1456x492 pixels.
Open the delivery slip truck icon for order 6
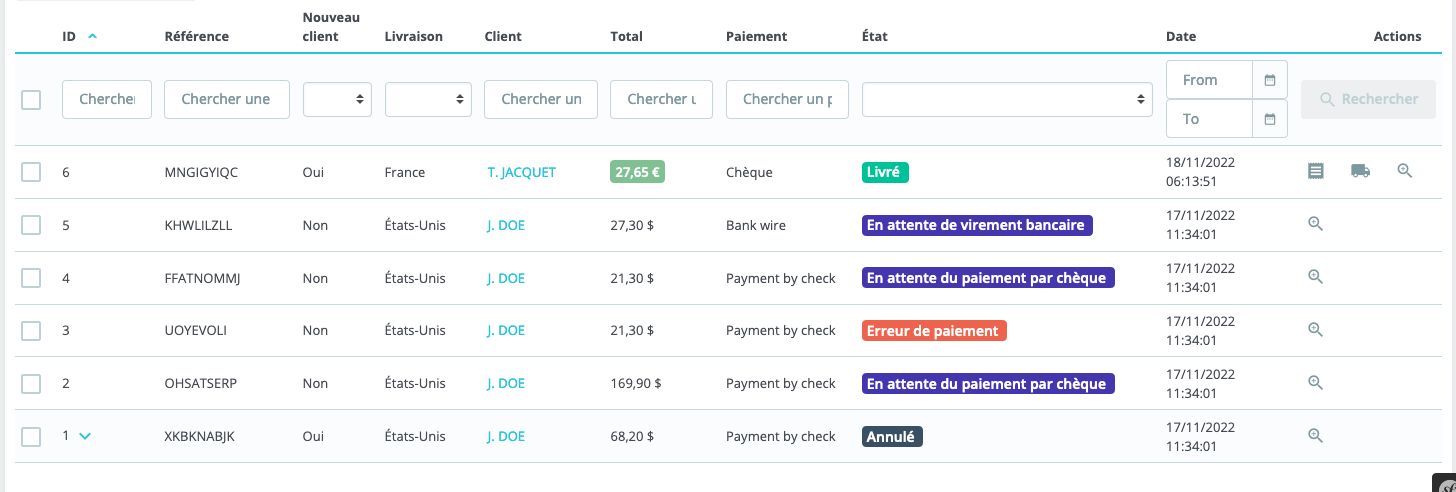(x=1360, y=172)
